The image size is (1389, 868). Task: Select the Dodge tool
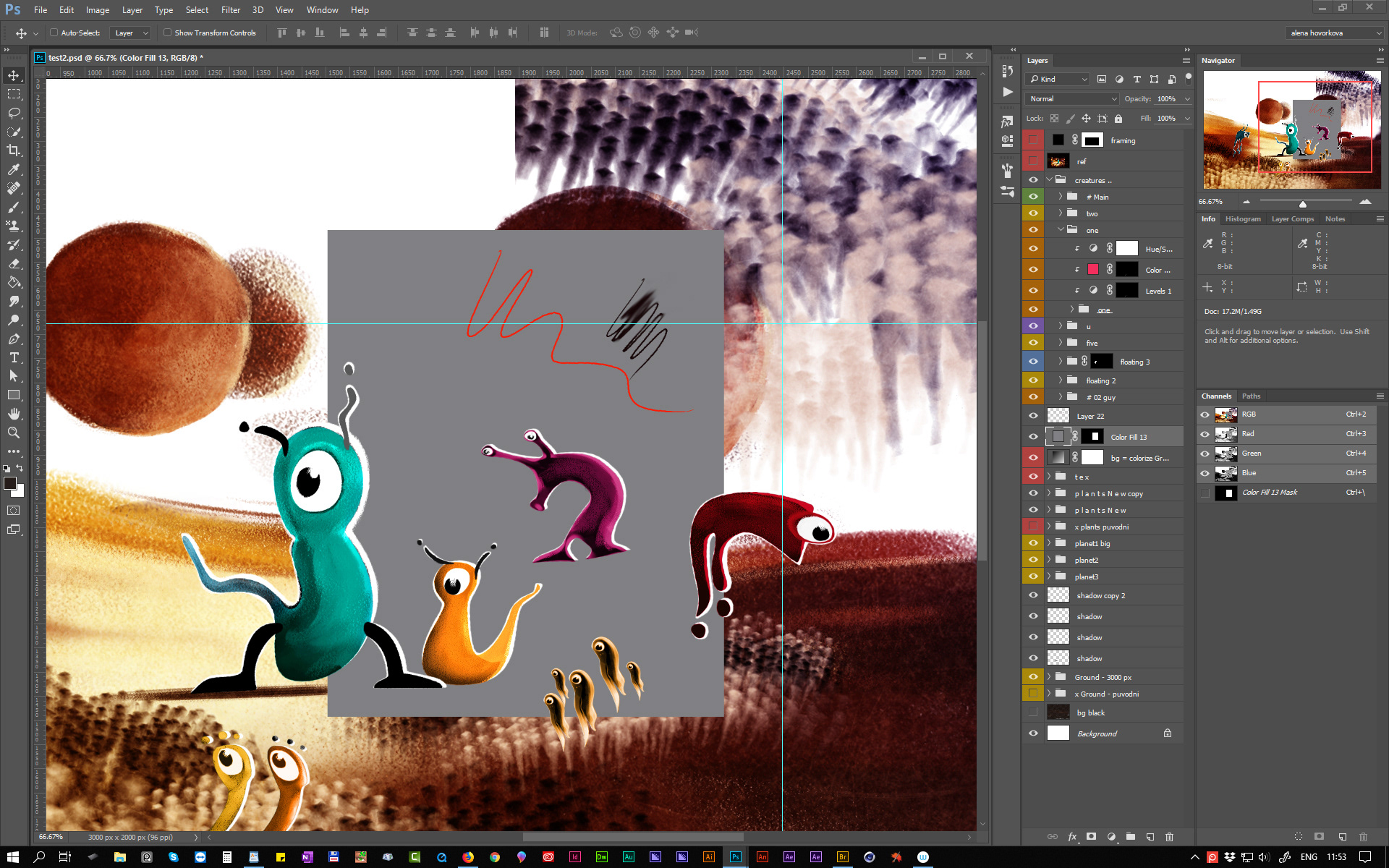(14, 320)
